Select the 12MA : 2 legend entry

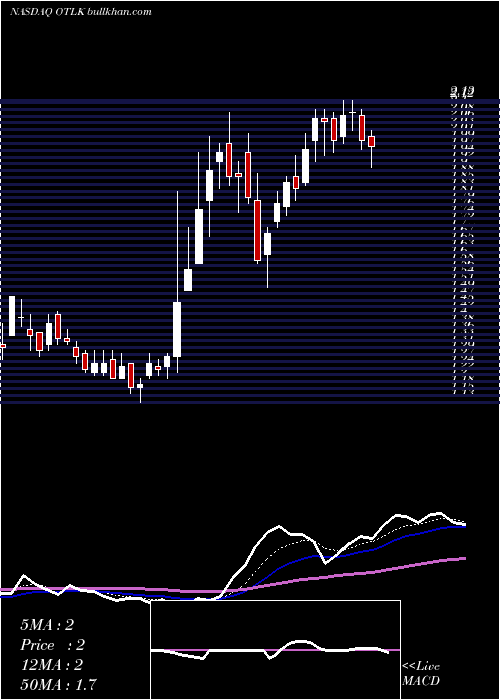click(52, 665)
